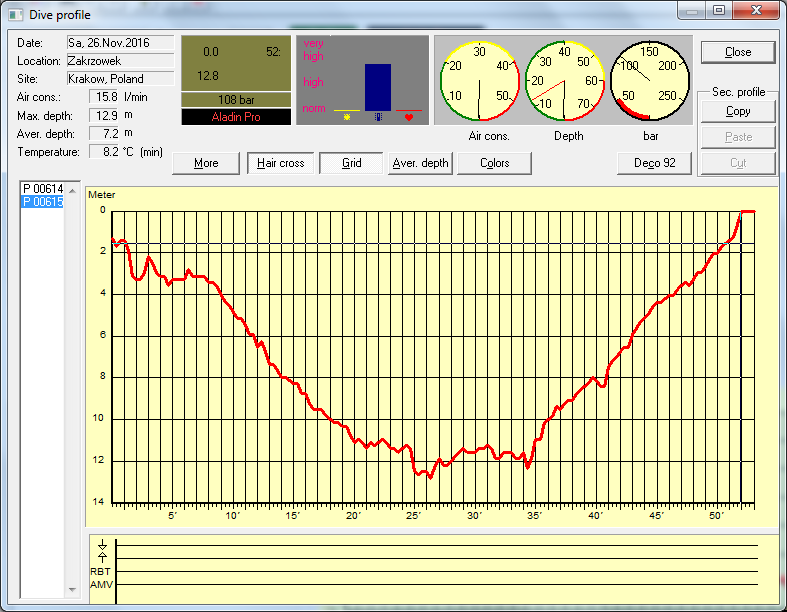The width and height of the screenshot is (787, 612).
Task: Click the Date field value
Action: (120, 43)
